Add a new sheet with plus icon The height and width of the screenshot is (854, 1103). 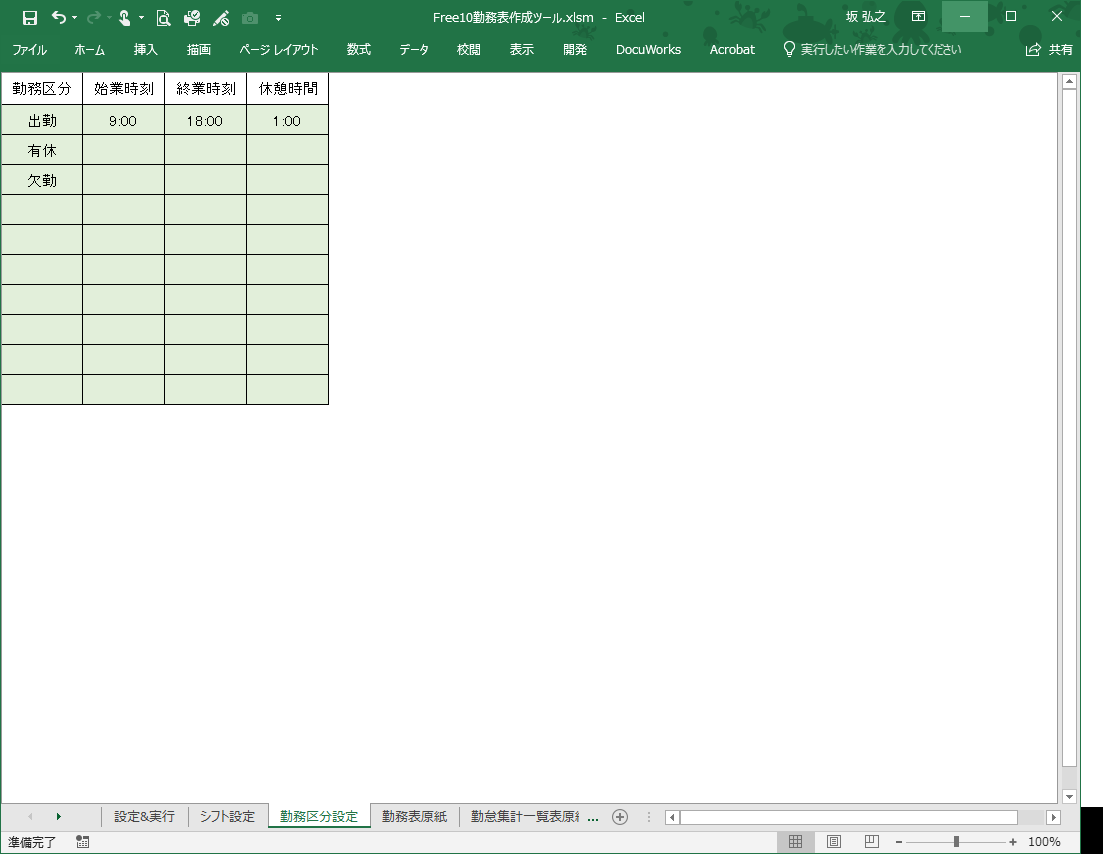(x=620, y=817)
